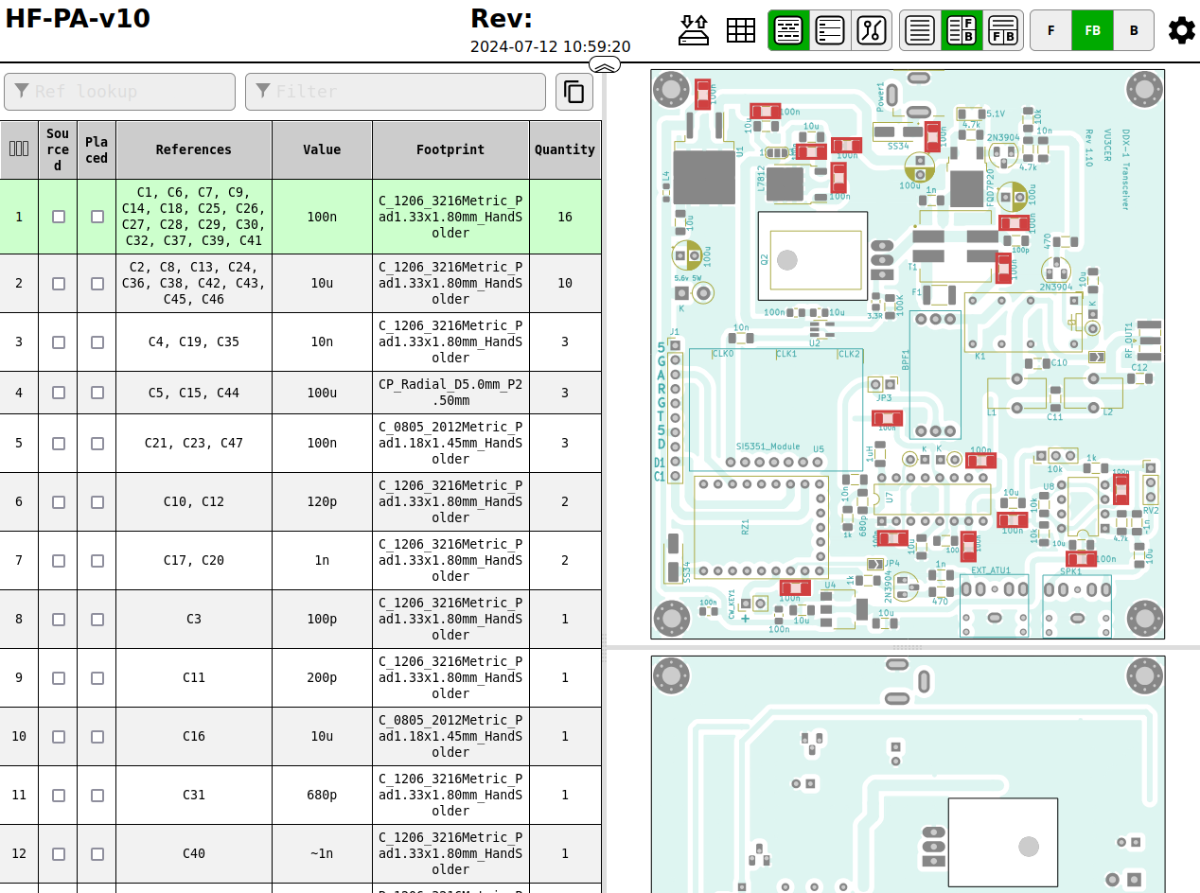This screenshot has height=893, width=1200.
Task: Click the 200p value cell
Action: coord(322,678)
